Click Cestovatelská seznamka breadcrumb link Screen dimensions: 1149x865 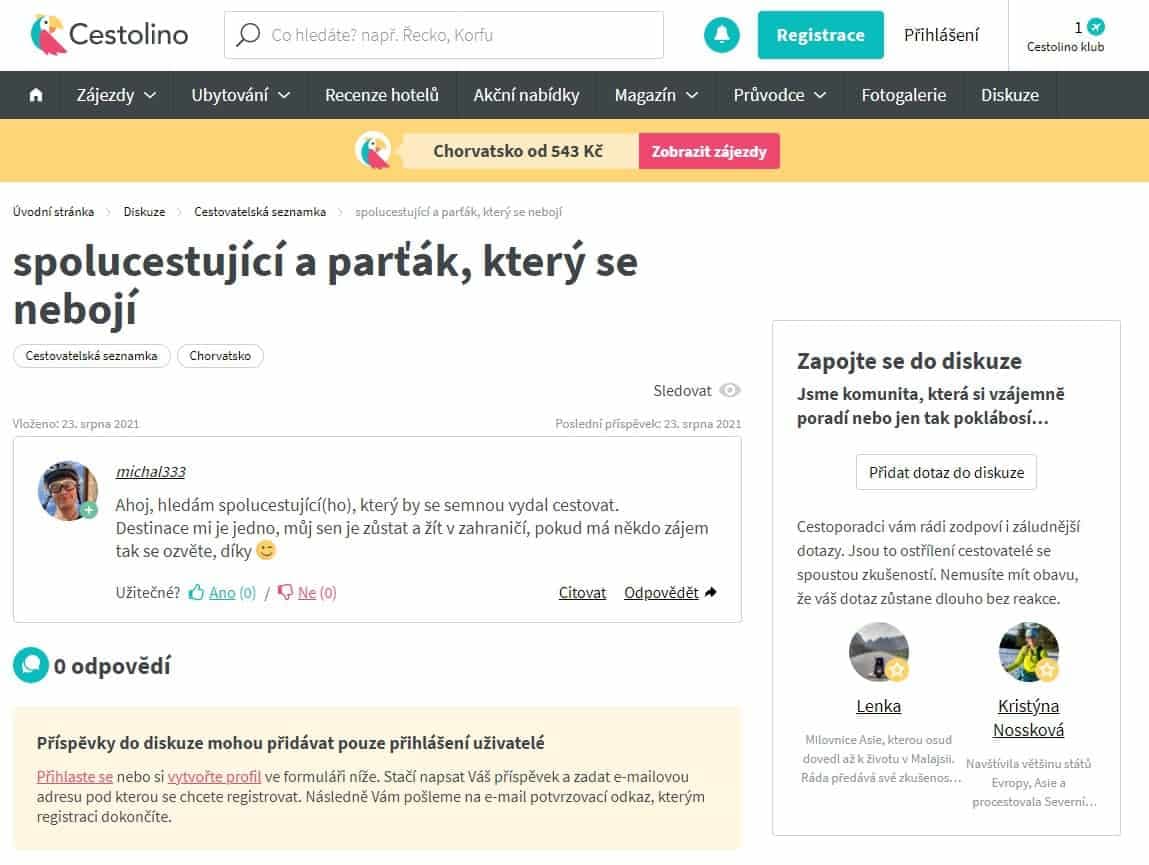click(x=260, y=212)
